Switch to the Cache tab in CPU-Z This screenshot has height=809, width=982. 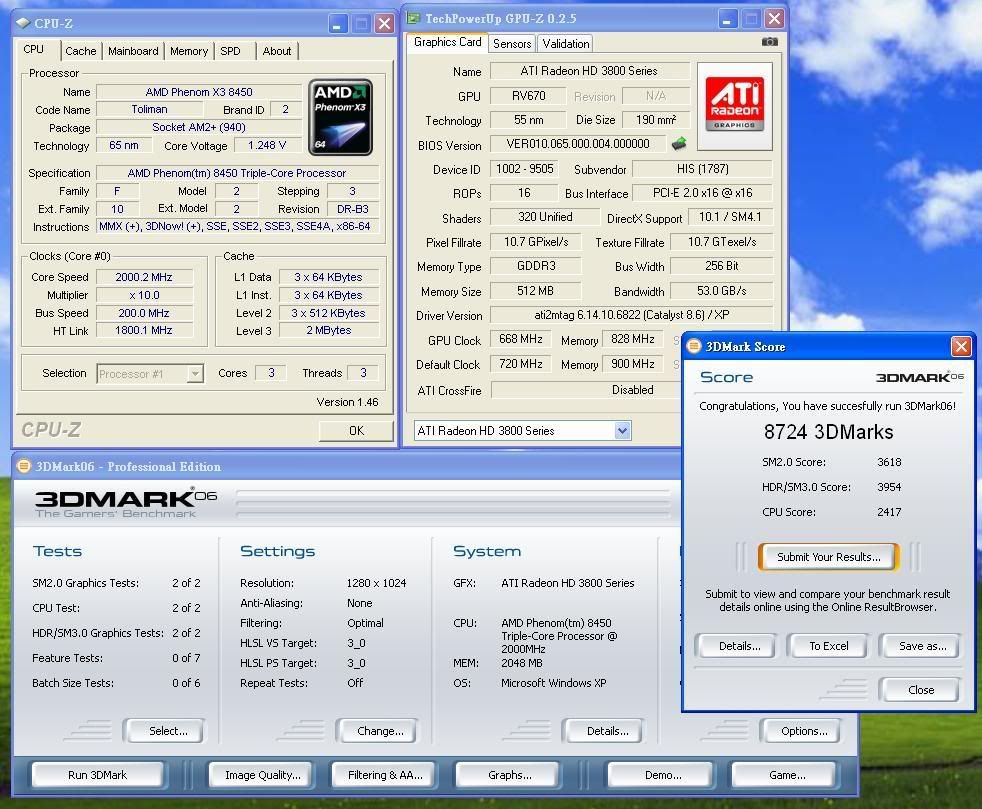click(x=81, y=51)
